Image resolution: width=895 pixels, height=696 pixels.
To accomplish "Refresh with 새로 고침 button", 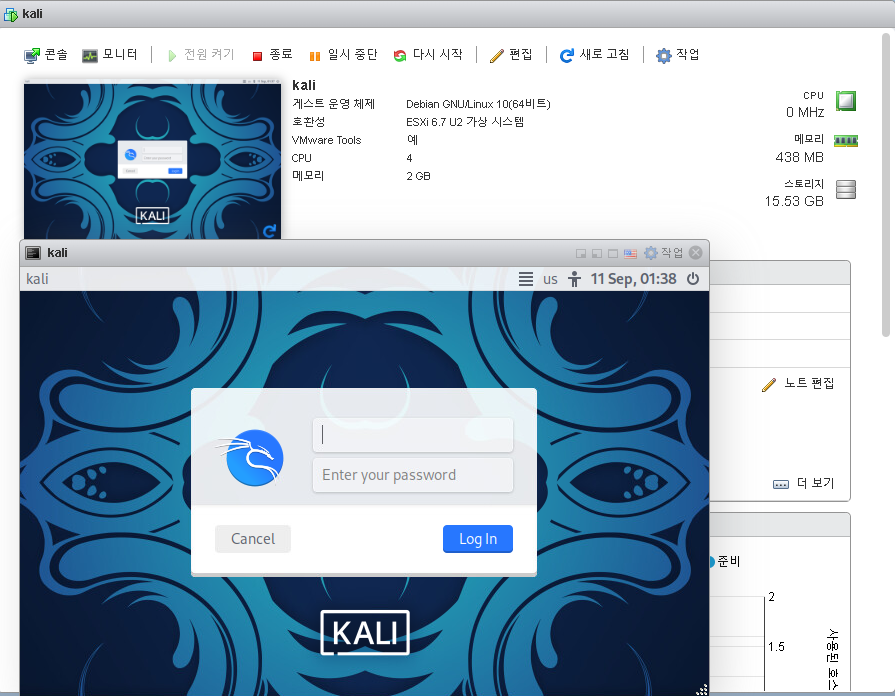I will (x=594, y=55).
